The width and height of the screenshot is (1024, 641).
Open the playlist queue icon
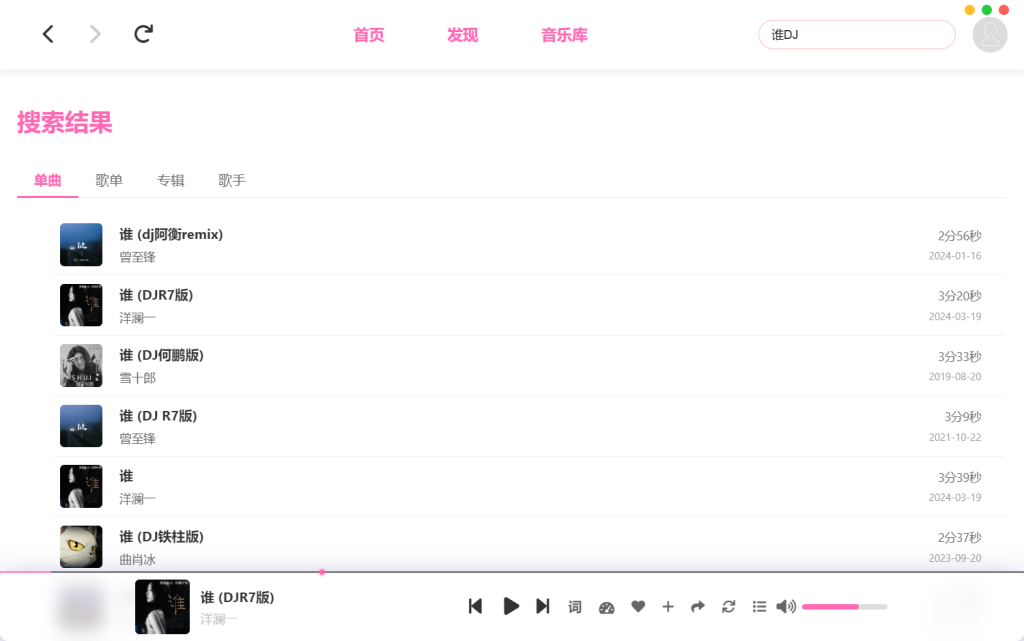[x=759, y=607]
